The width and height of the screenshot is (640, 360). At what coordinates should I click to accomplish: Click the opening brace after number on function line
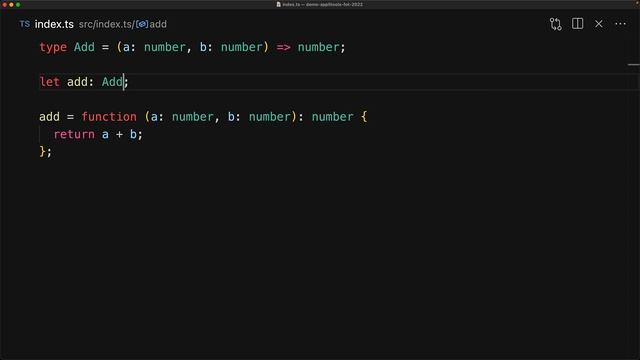pyautogui.click(x=364, y=117)
